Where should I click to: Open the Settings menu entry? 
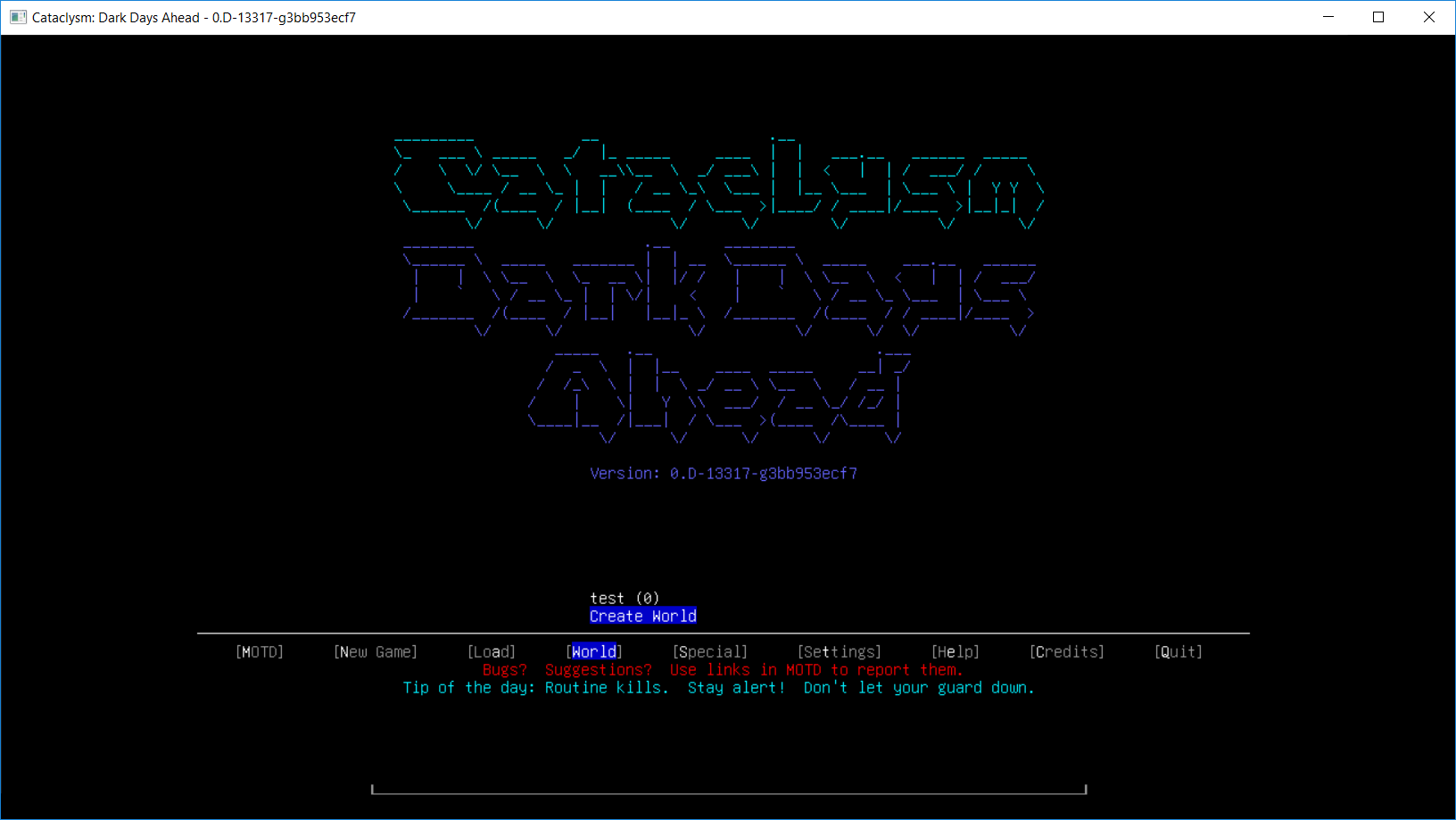click(840, 652)
